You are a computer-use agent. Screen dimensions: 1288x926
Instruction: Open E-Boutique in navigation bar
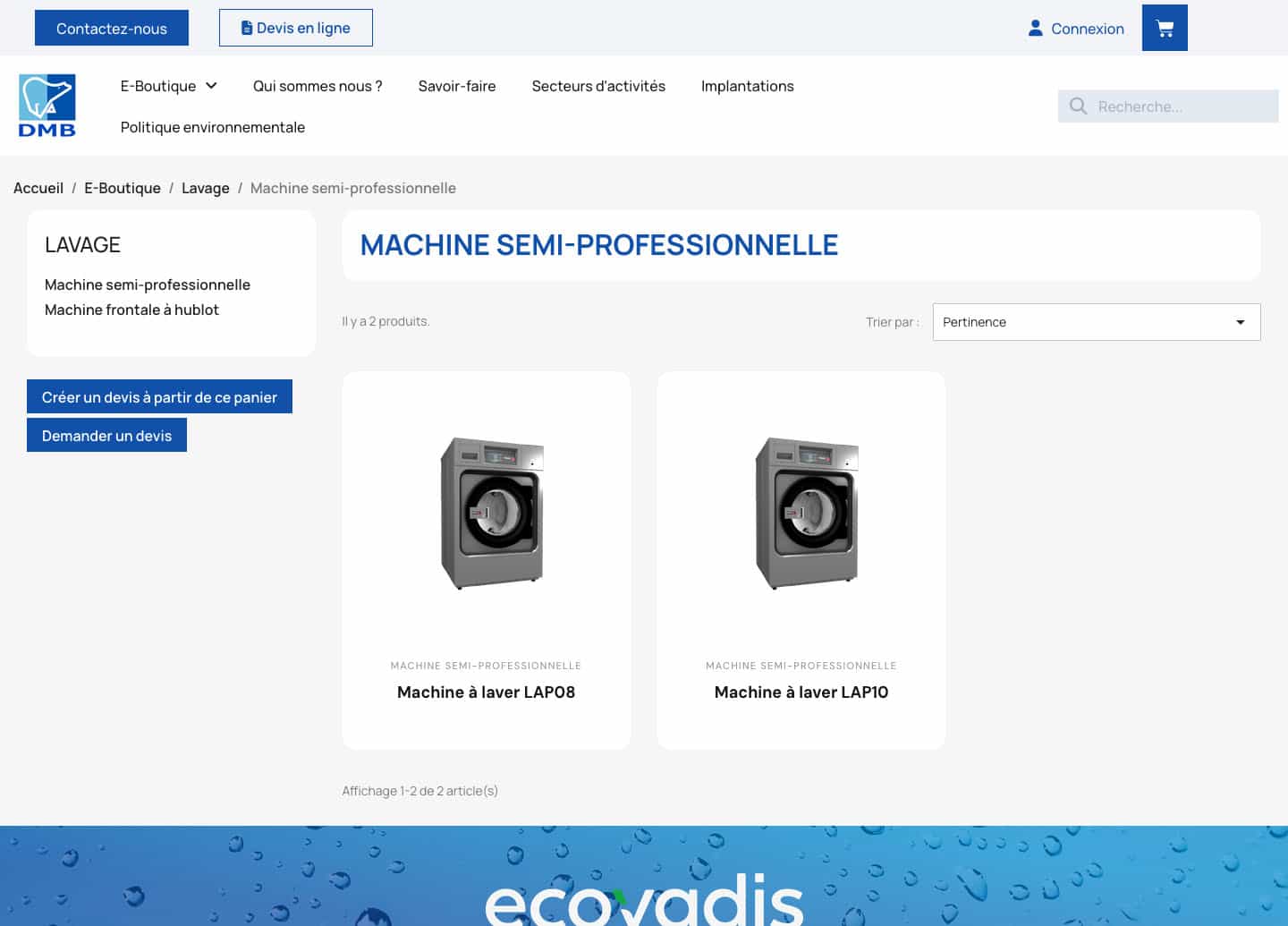[158, 86]
